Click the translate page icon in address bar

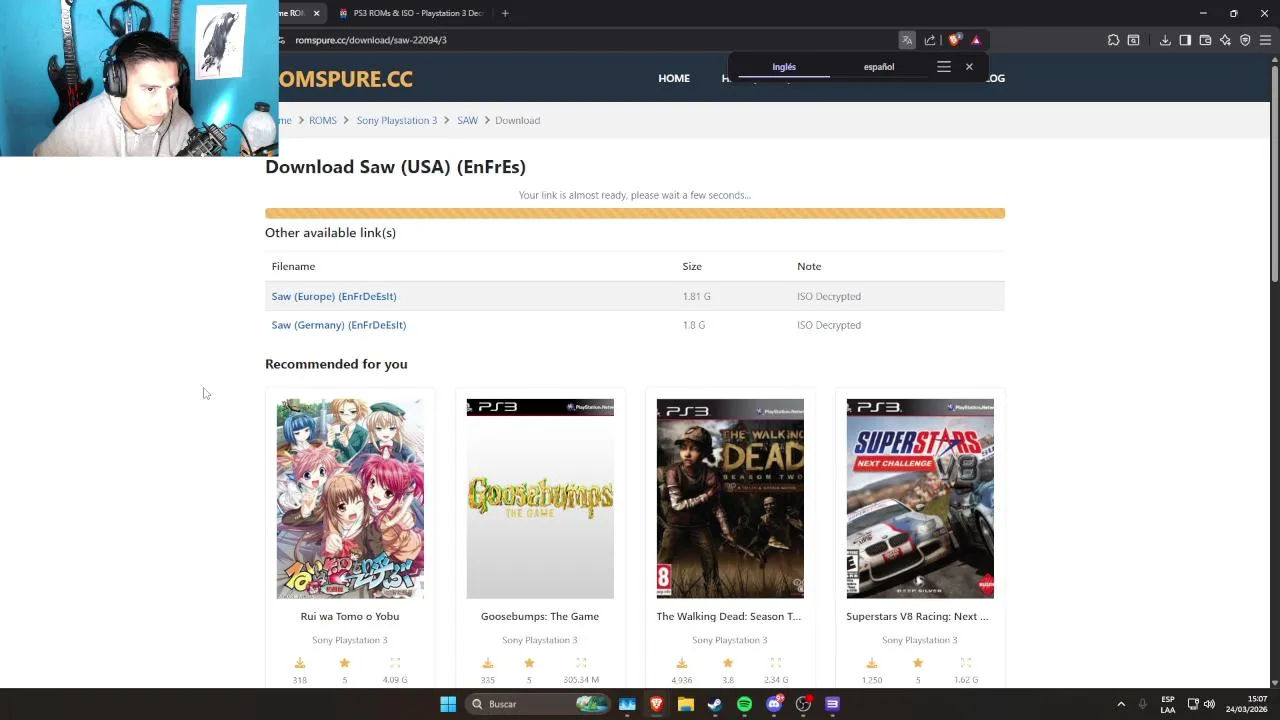click(x=907, y=40)
